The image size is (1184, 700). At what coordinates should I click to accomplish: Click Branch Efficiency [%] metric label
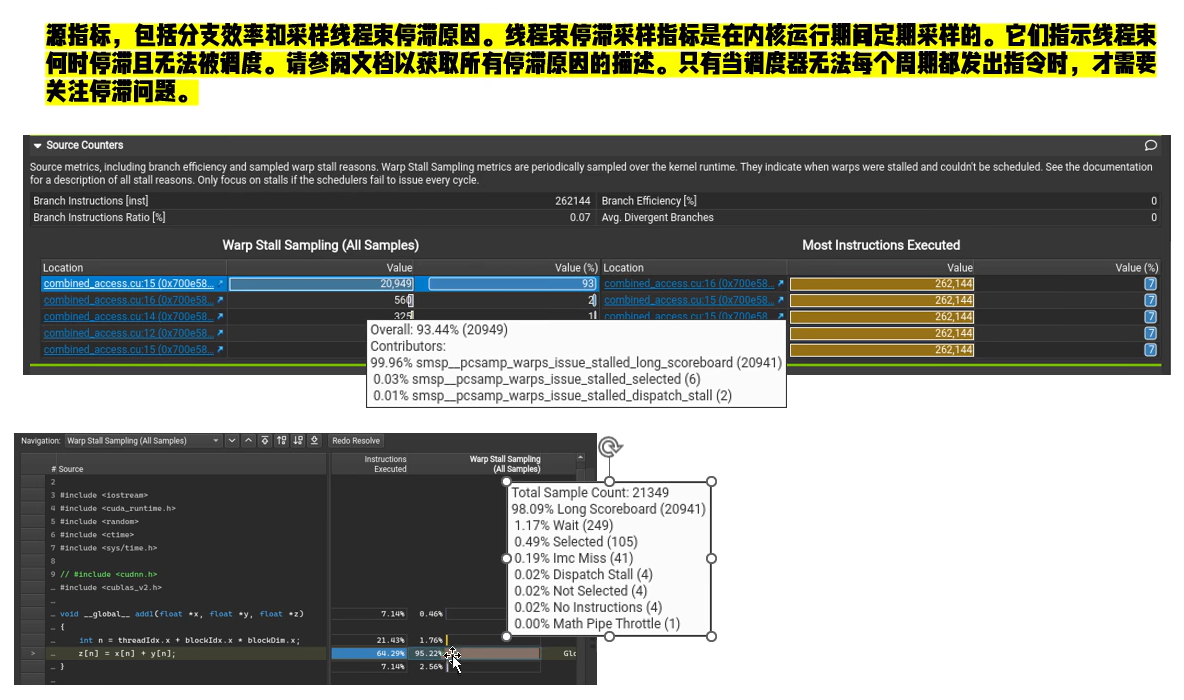click(649, 200)
